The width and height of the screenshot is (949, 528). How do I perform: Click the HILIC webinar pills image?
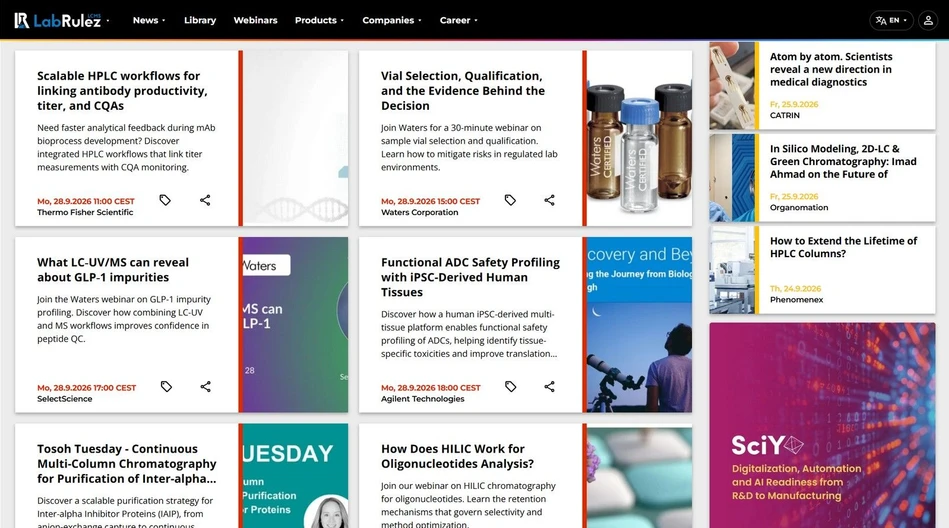(x=639, y=476)
